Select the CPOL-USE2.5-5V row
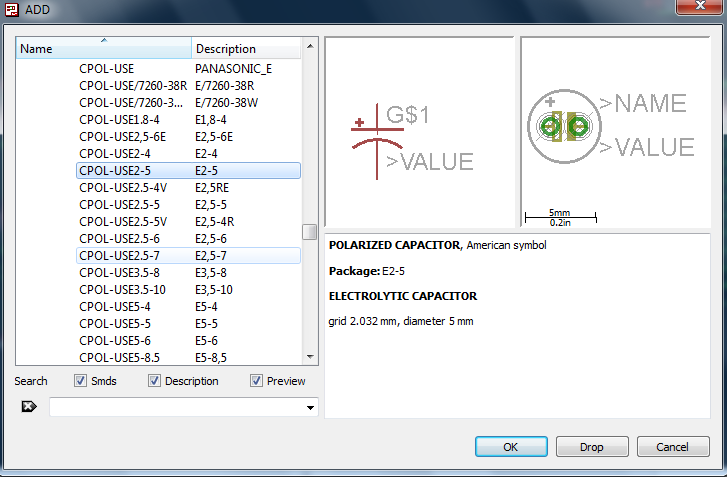 click(188, 222)
